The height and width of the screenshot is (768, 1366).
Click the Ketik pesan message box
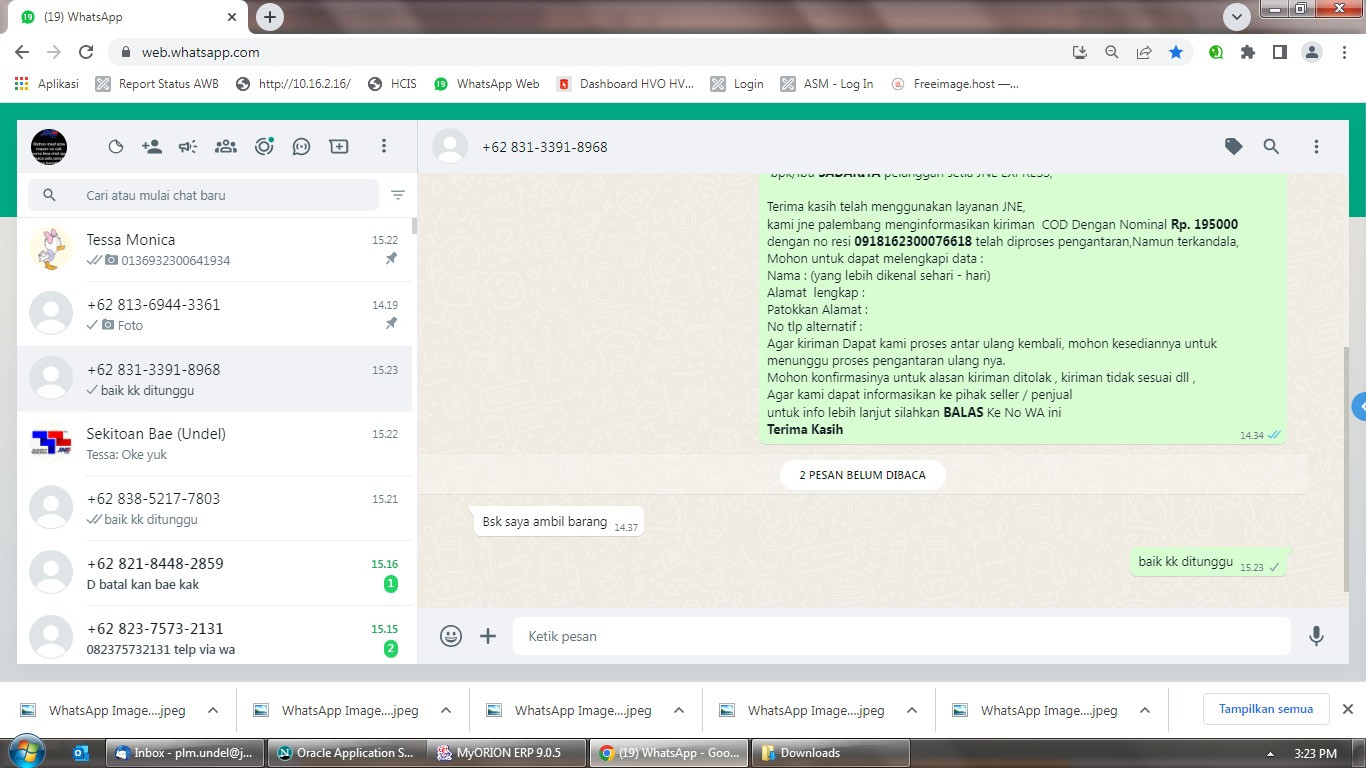tap(902, 636)
